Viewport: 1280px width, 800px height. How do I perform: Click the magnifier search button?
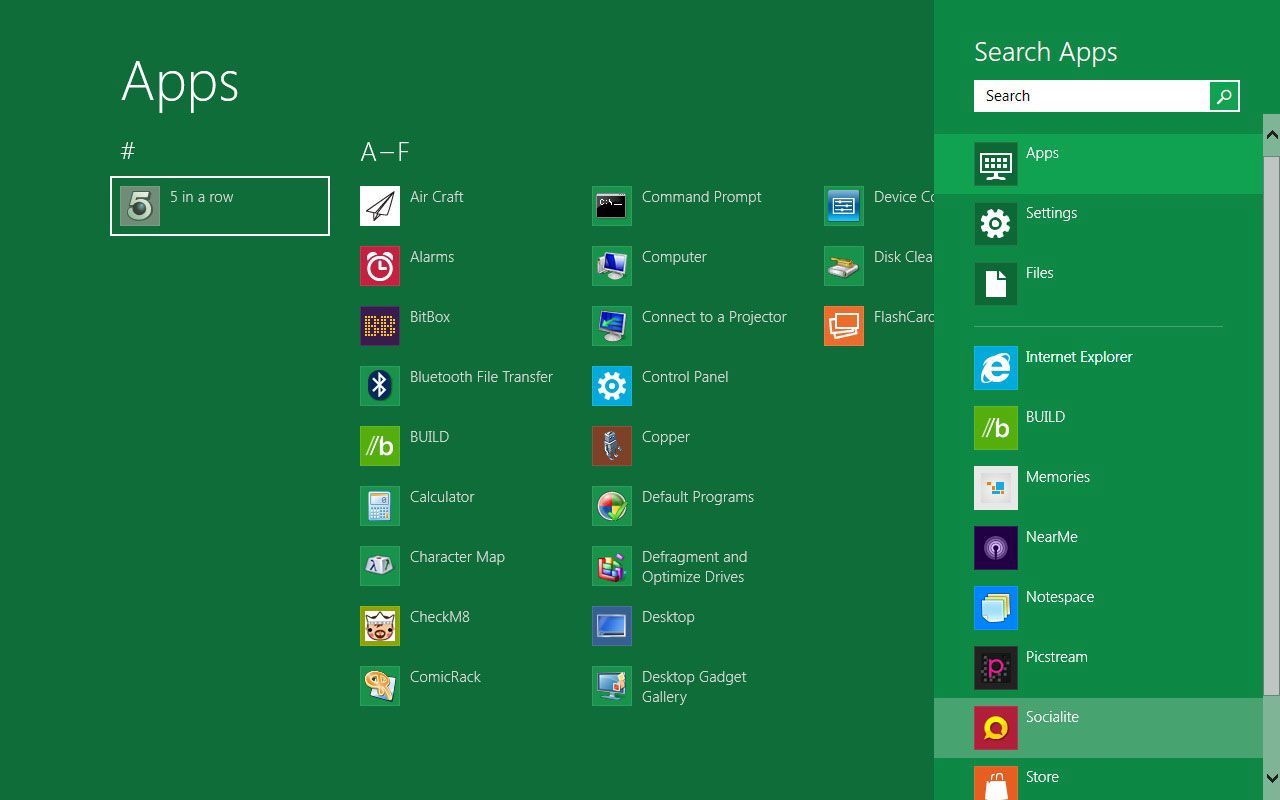tap(1224, 96)
